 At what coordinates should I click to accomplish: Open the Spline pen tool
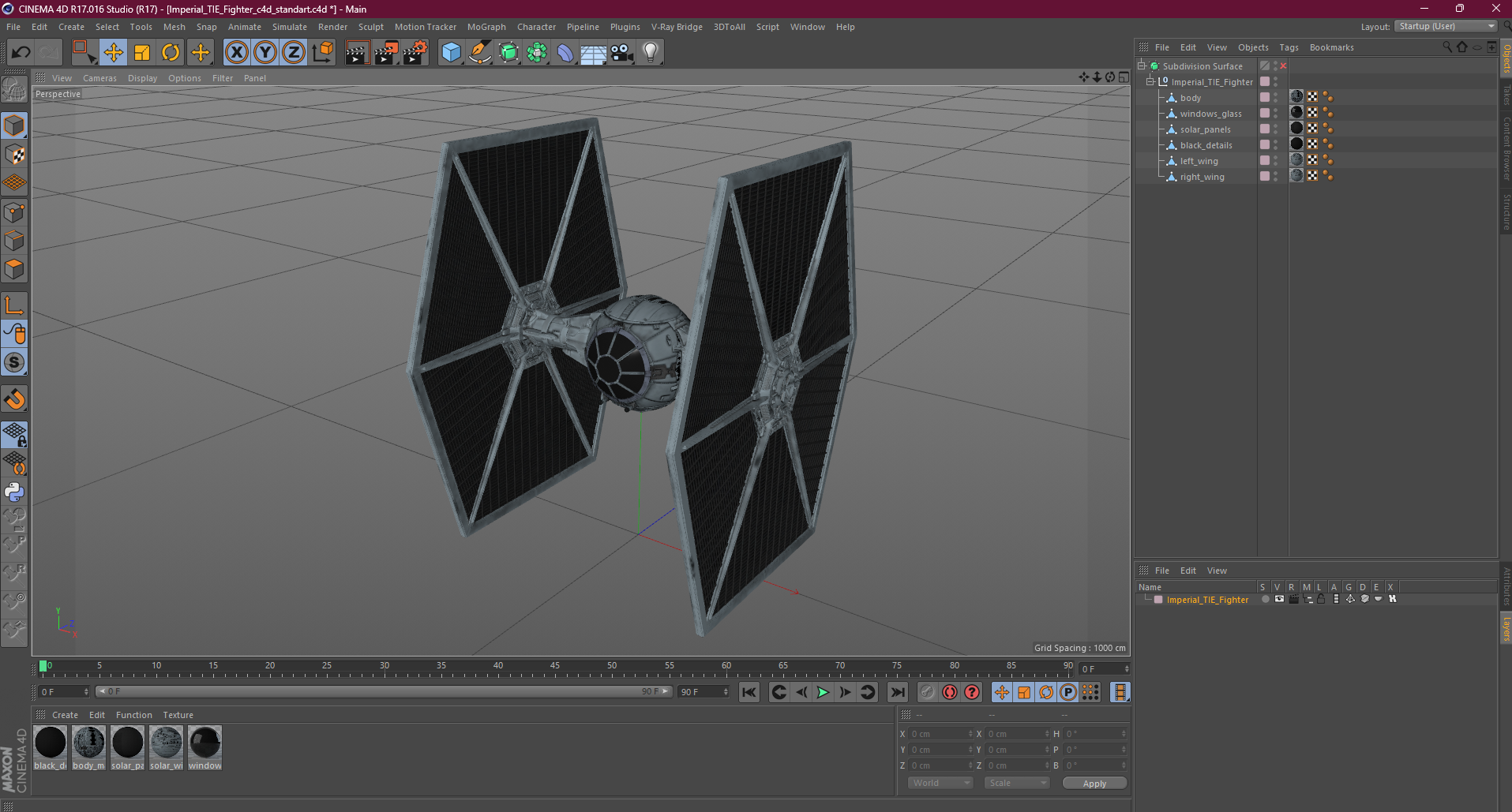coord(479,53)
